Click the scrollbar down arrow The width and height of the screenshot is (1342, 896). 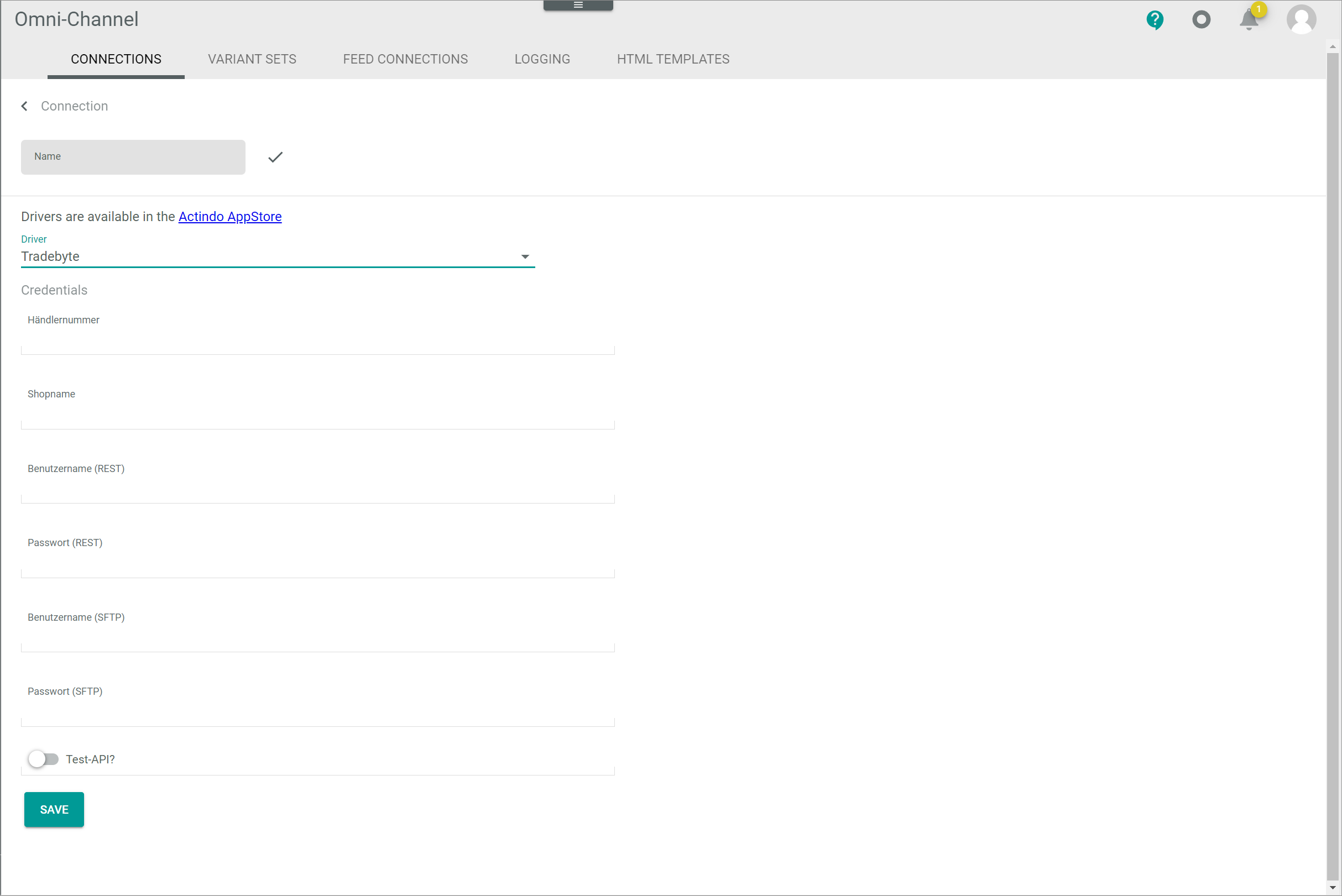pos(1333,888)
